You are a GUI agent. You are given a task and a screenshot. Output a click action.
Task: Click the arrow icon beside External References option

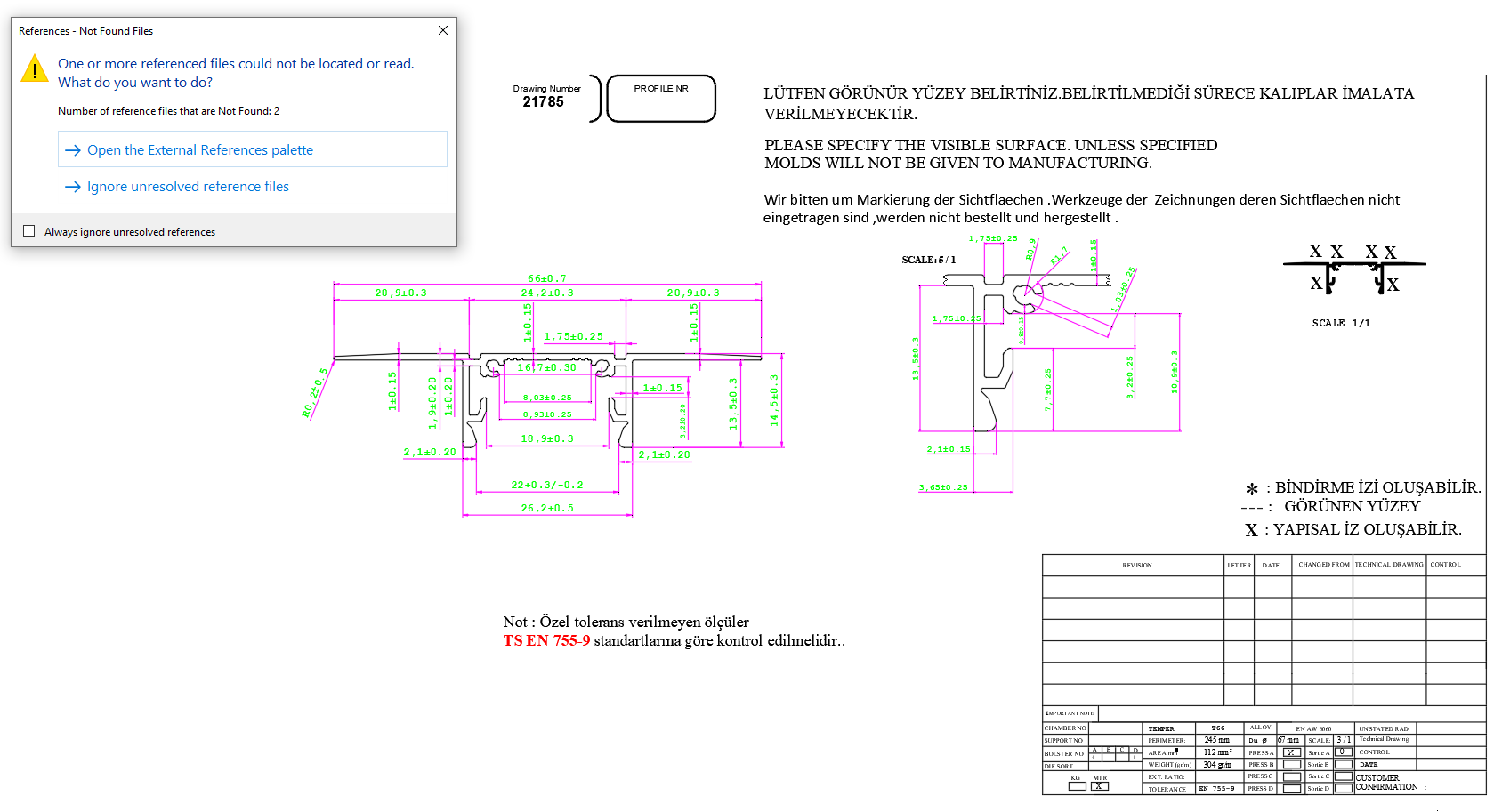[x=75, y=149]
